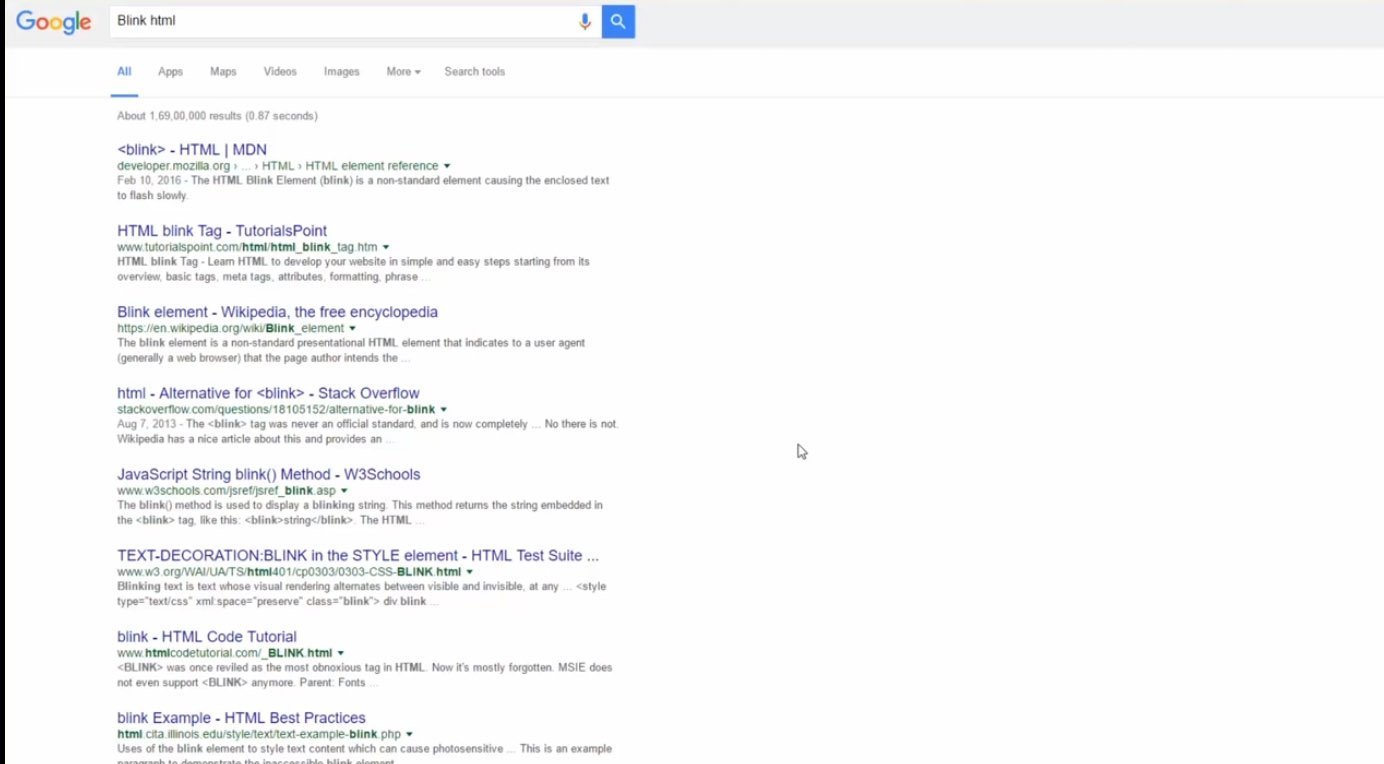This screenshot has height=764, width=1384.
Task: Click the Google logo
Action: [x=54, y=21]
